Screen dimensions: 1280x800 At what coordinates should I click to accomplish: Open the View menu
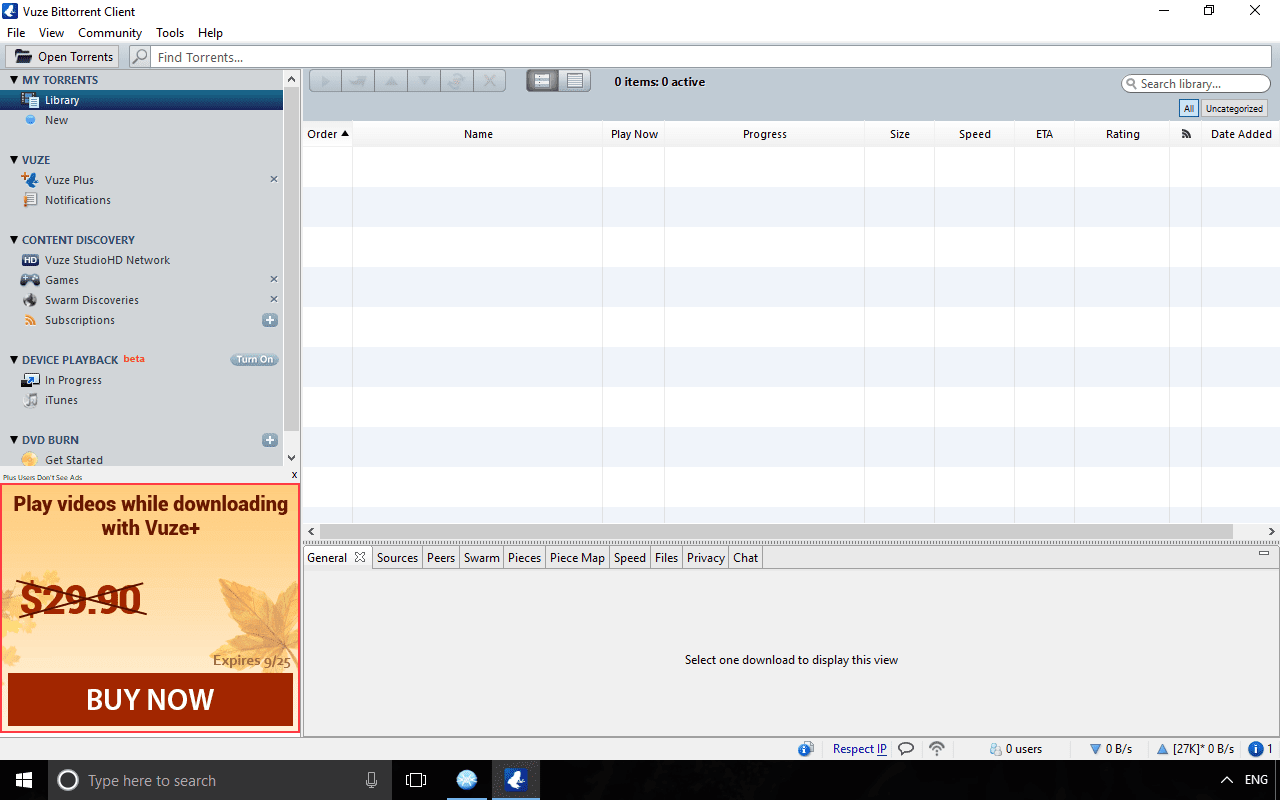coord(51,33)
